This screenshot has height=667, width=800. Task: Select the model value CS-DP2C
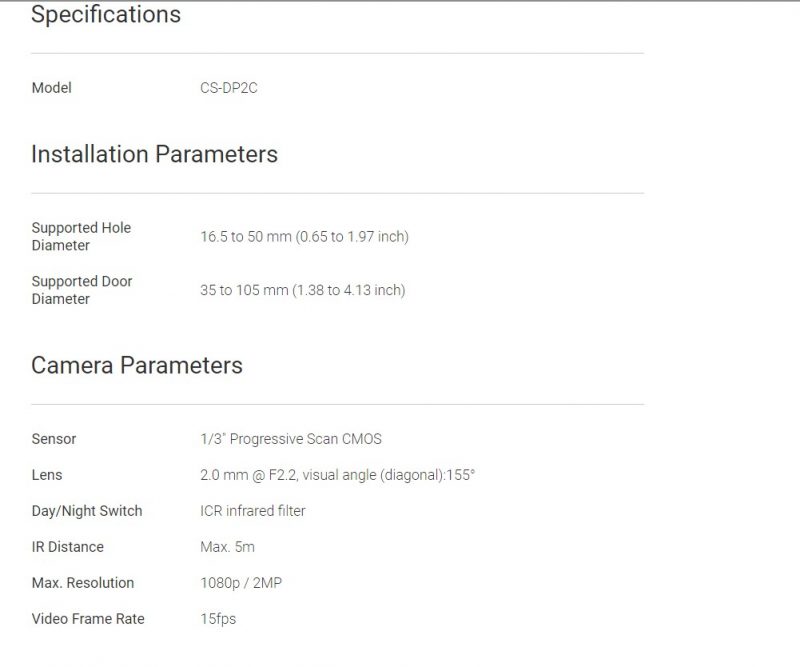[229, 88]
